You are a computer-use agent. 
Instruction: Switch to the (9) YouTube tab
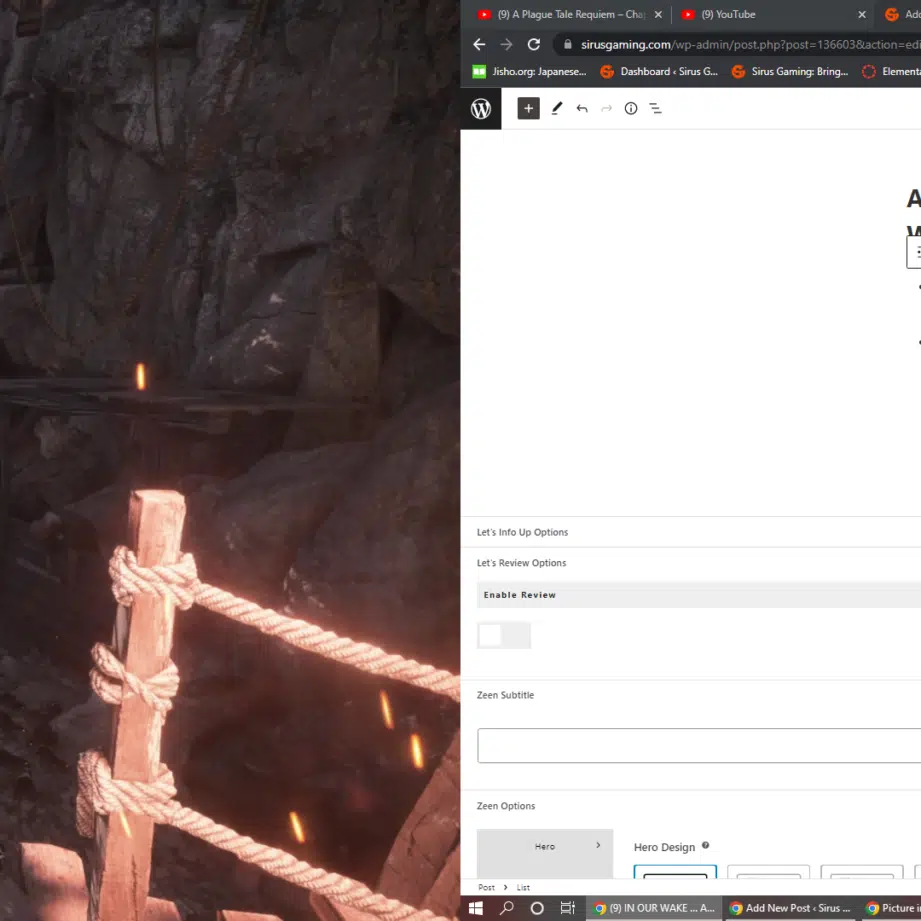[x=774, y=15]
